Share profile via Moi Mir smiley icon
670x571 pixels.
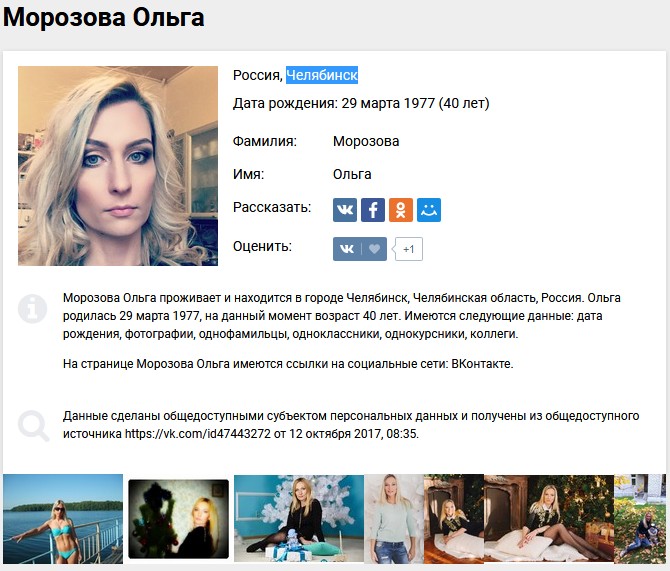(x=429, y=210)
